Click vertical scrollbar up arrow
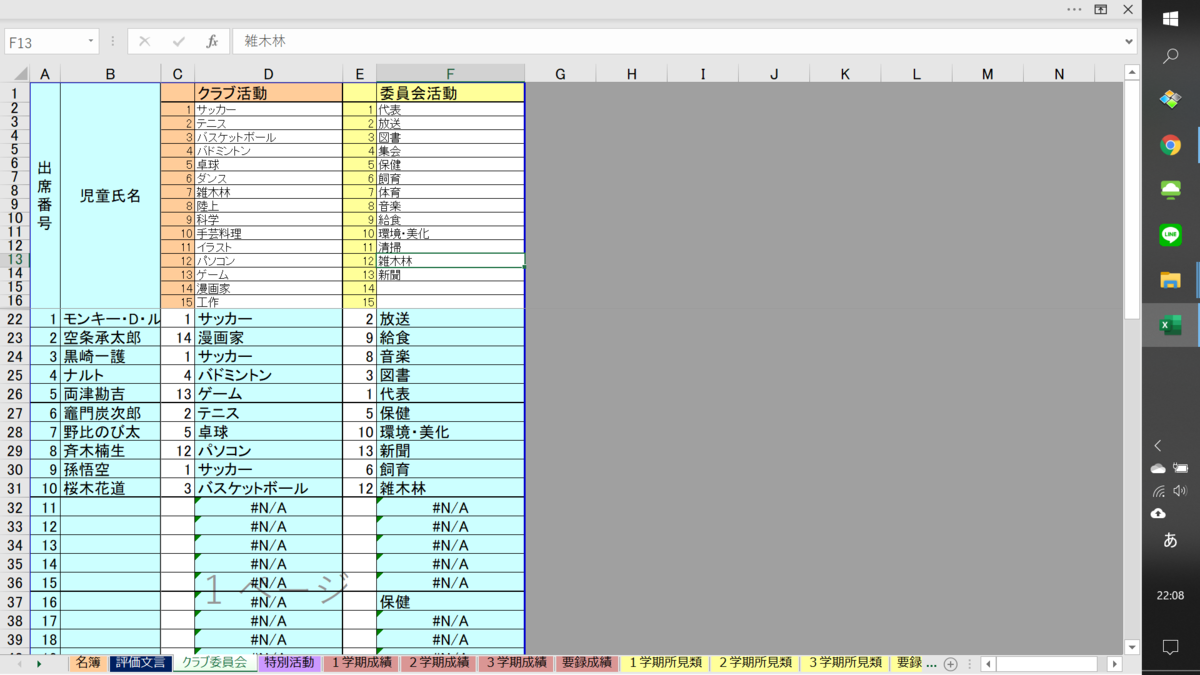The height and width of the screenshot is (675, 1200). click(x=1132, y=72)
